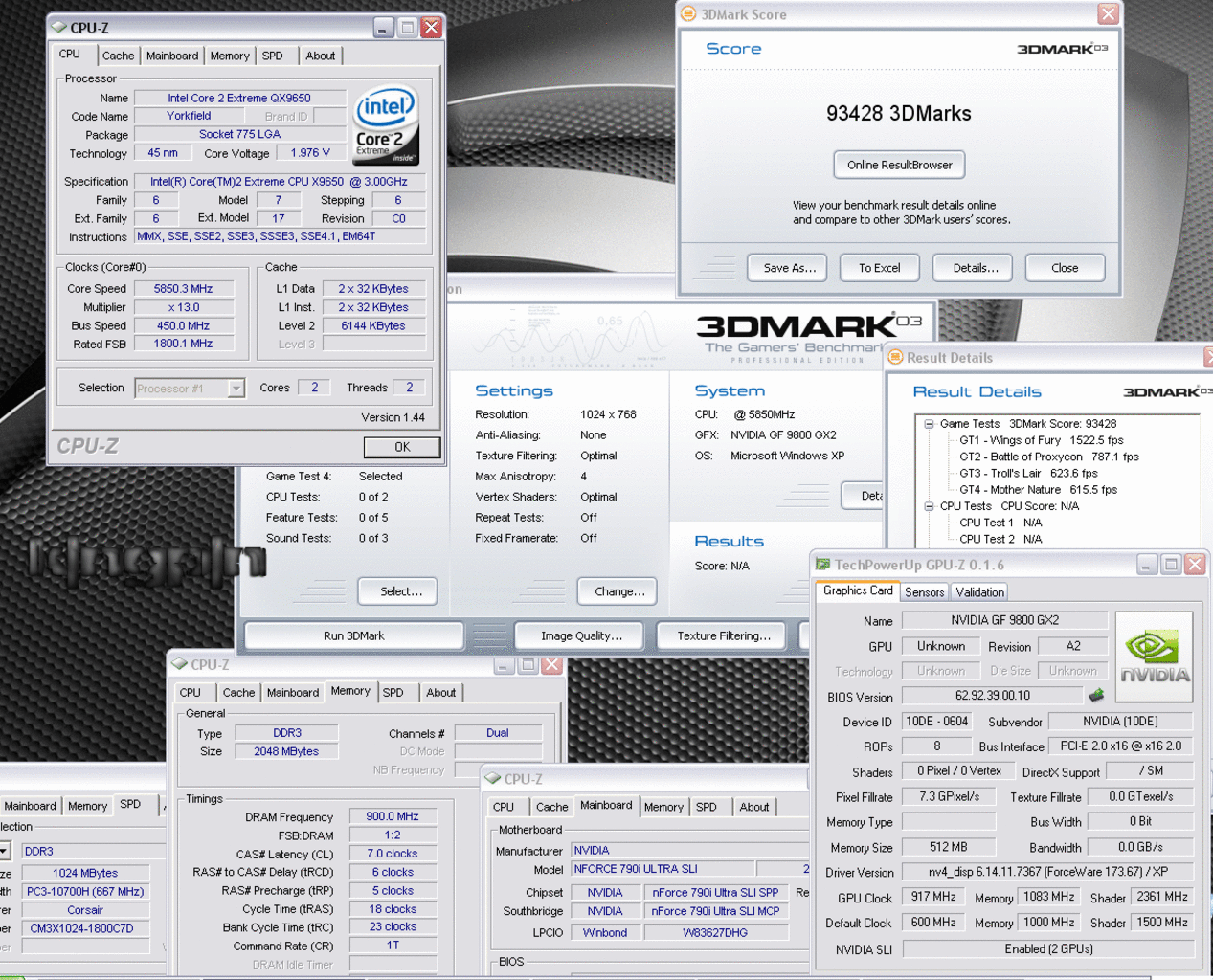Close the CPU-Z Memory window
1213x980 pixels.
[x=551, y=664]
